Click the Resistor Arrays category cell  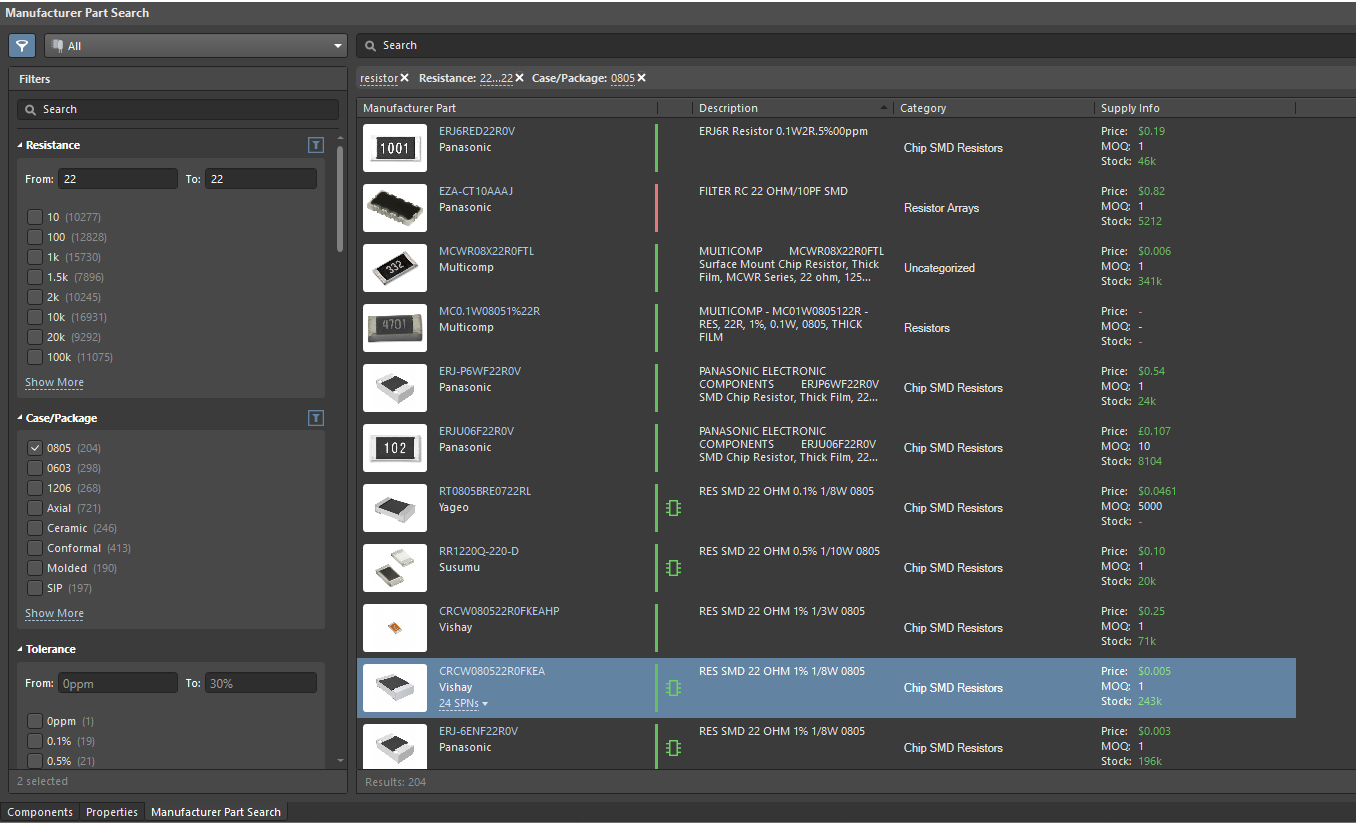[x=941, y=208]
